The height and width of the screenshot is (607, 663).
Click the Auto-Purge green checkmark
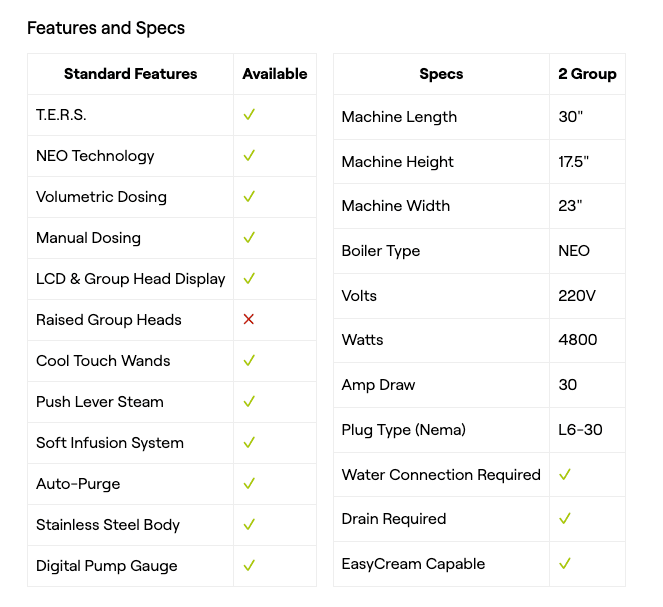tap(249, 484)
